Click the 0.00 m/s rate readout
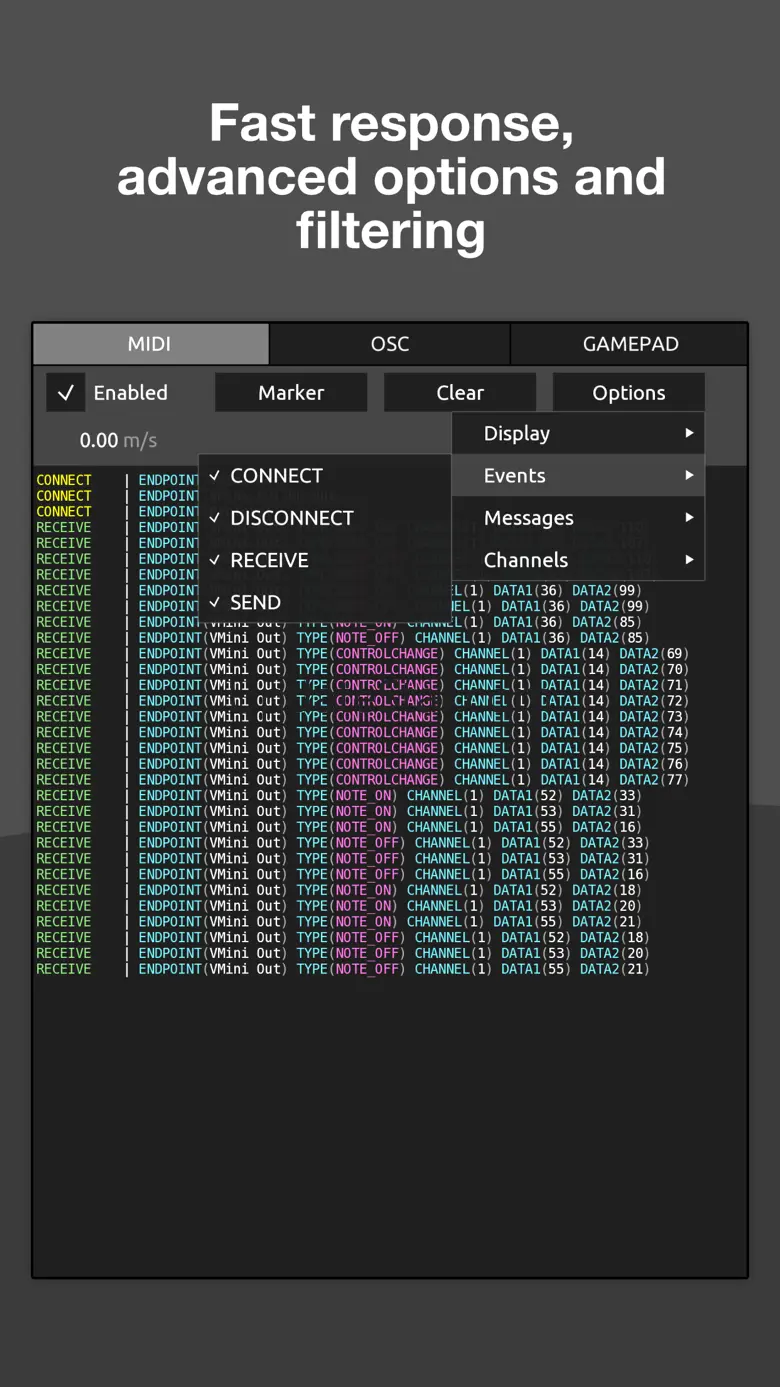This screenshot has width=780, height=1387. 118,440
